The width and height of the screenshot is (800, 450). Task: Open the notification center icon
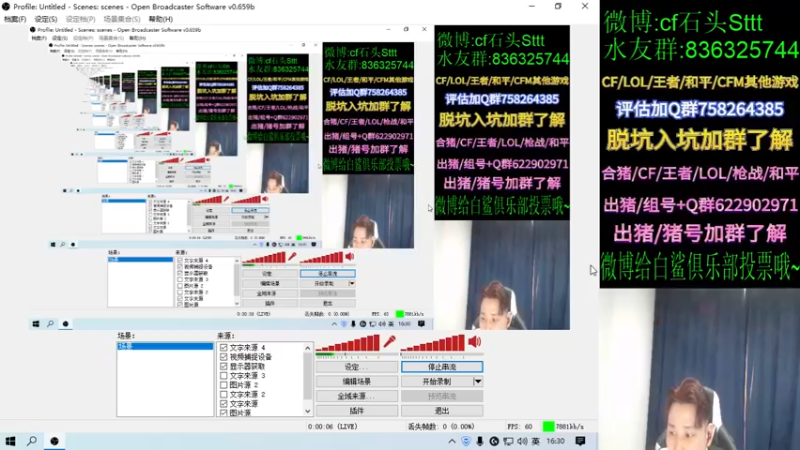pos(580,441)
